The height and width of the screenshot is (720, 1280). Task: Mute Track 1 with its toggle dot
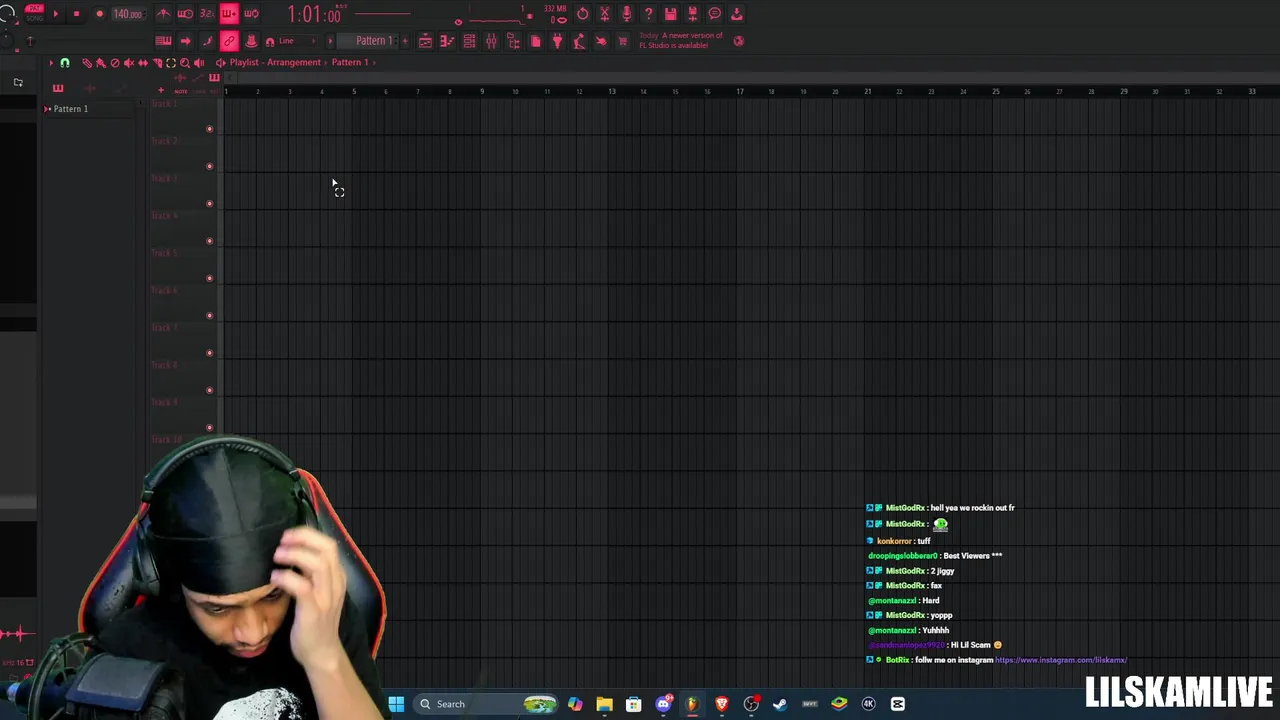(x=209, y=129)
